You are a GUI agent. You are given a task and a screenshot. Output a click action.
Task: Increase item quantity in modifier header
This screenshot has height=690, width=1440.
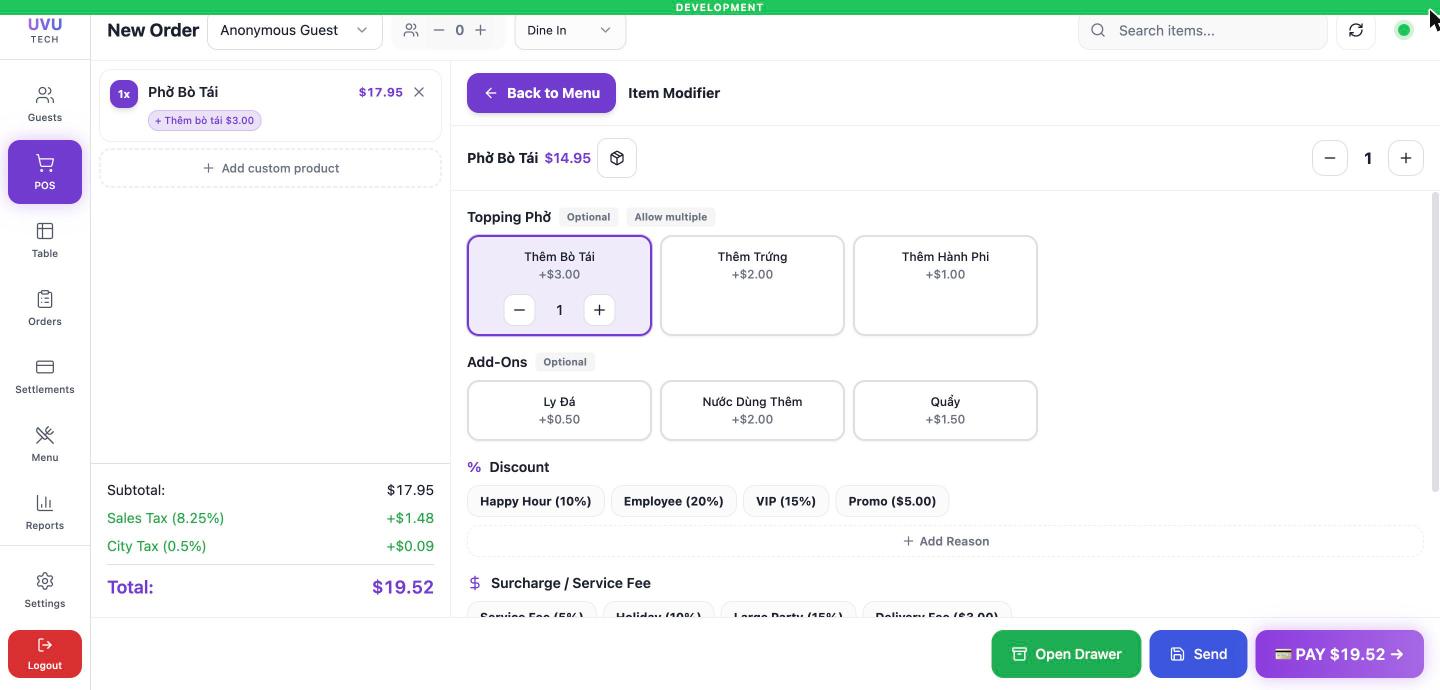(1406, 158)
